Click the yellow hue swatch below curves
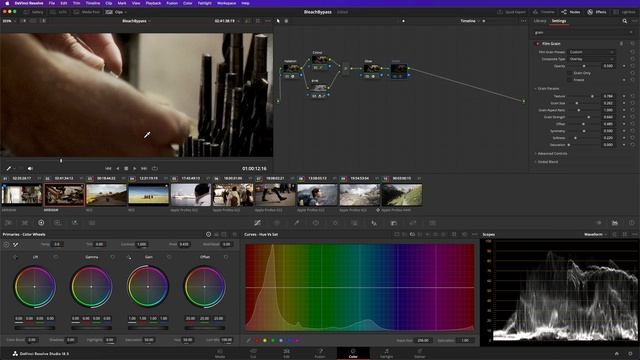640x360 pixels. pos(265,340)
